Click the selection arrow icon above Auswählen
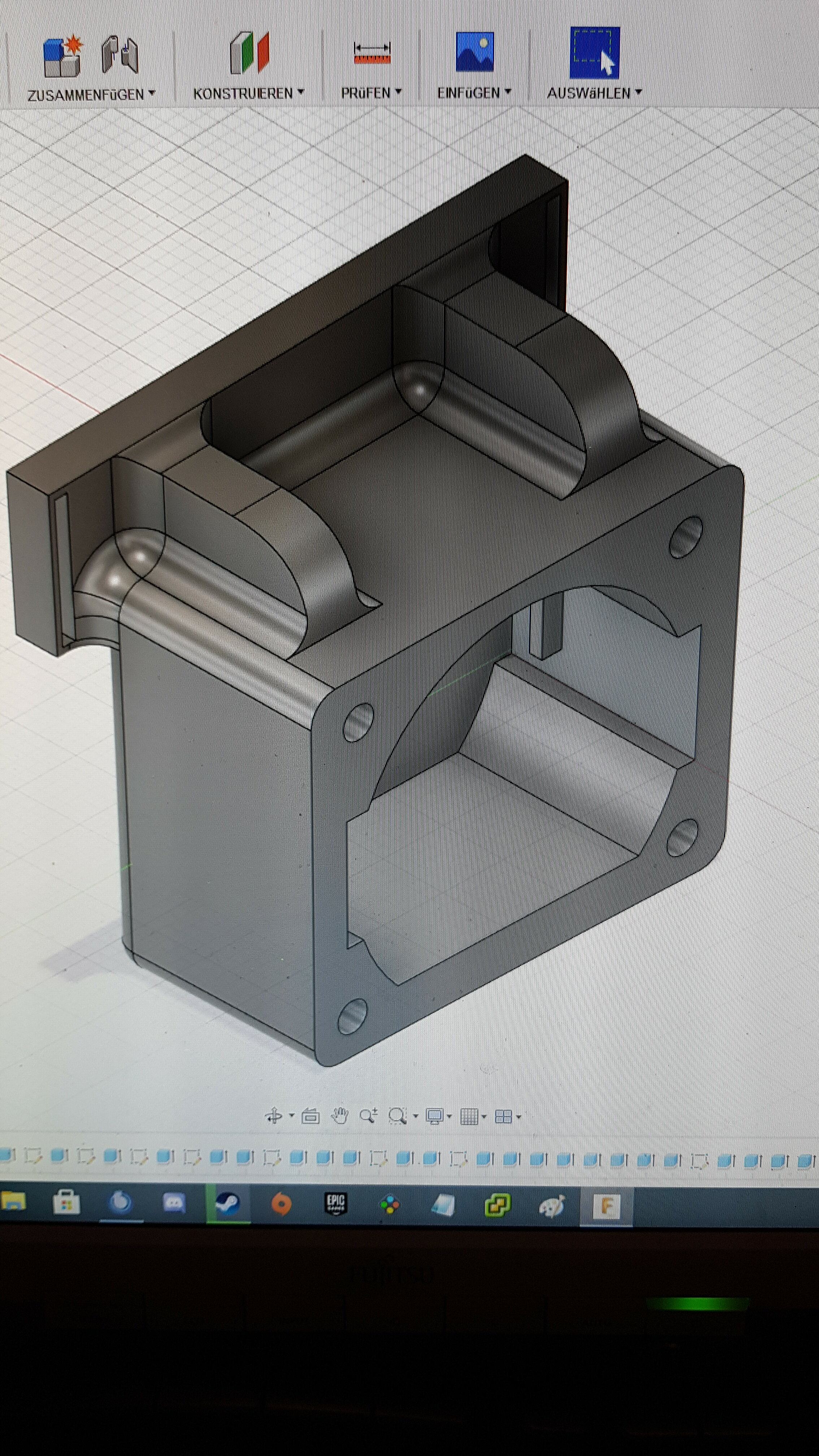The width and height of the screenshot is (819, 1456). (595, 53)
